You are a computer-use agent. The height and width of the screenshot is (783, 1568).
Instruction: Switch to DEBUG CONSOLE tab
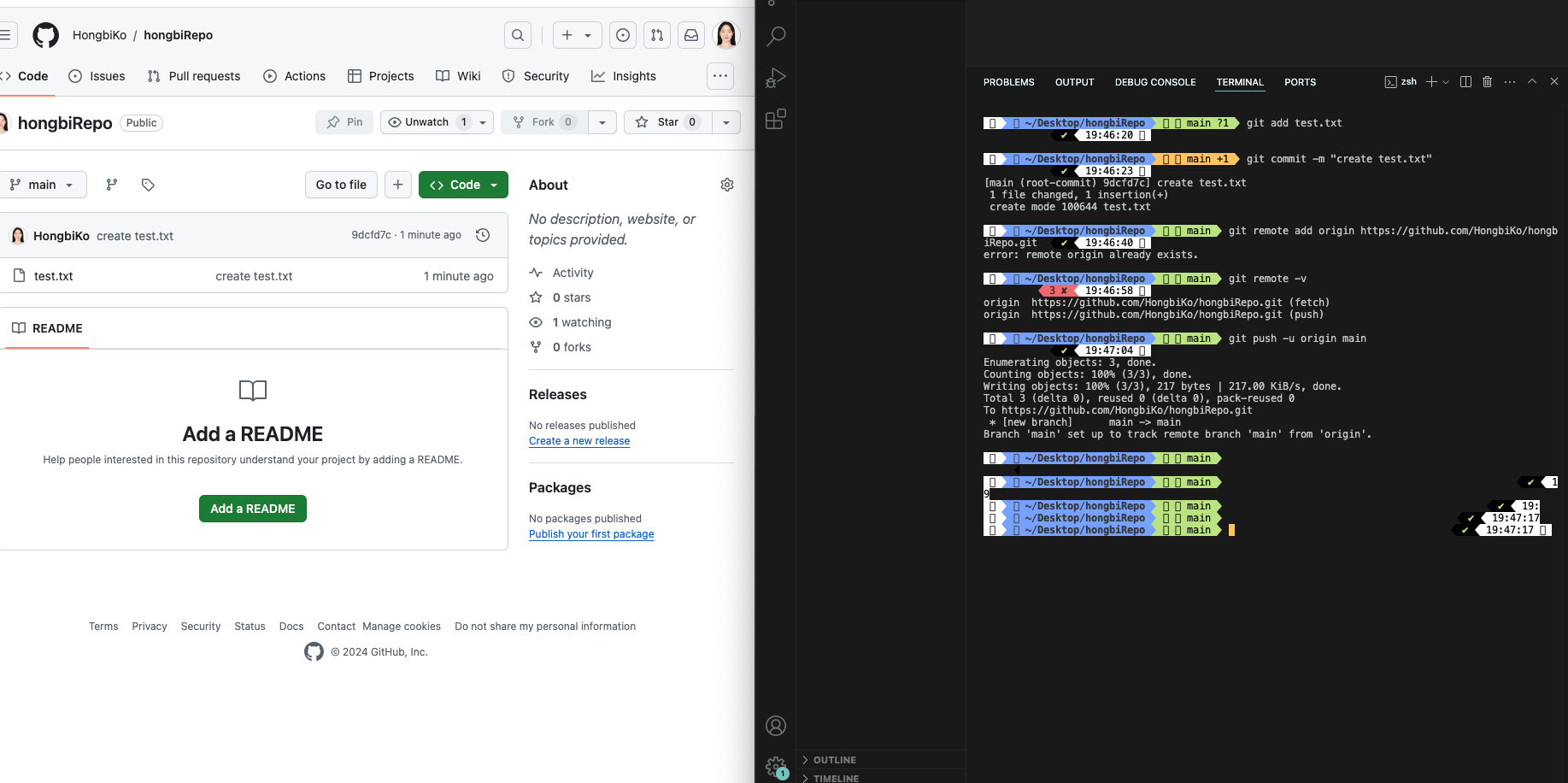click(1155, 82)
